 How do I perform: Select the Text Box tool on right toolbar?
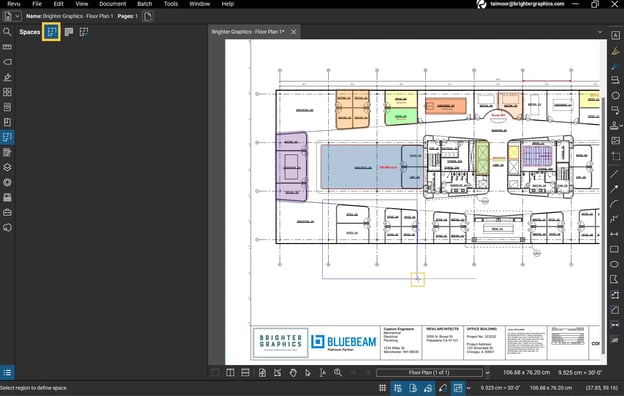pos(615,35)
